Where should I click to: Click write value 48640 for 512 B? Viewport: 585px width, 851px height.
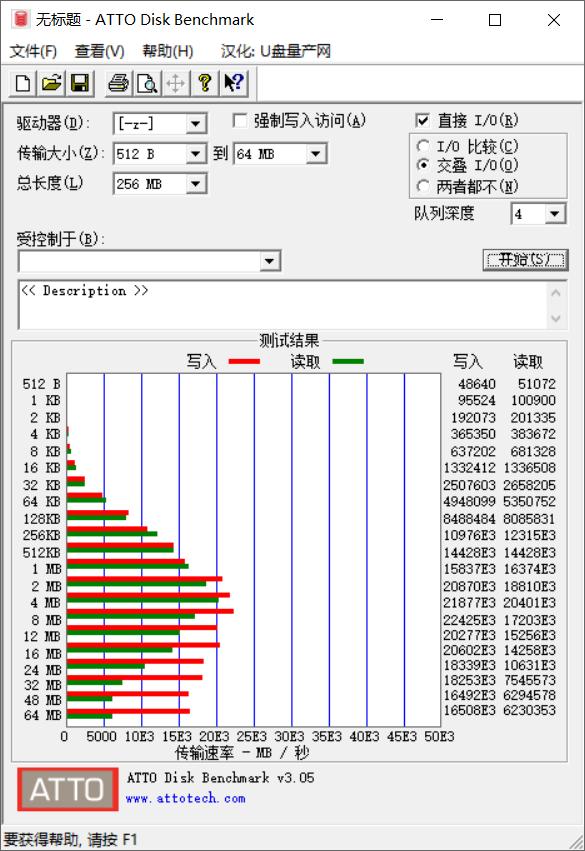477,384
